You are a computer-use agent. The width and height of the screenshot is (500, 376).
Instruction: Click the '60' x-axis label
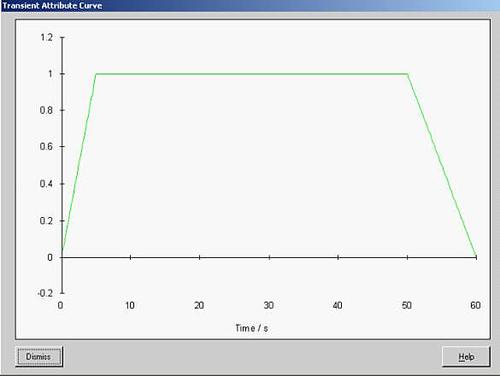pyautogui.click(x=476, y=305)
